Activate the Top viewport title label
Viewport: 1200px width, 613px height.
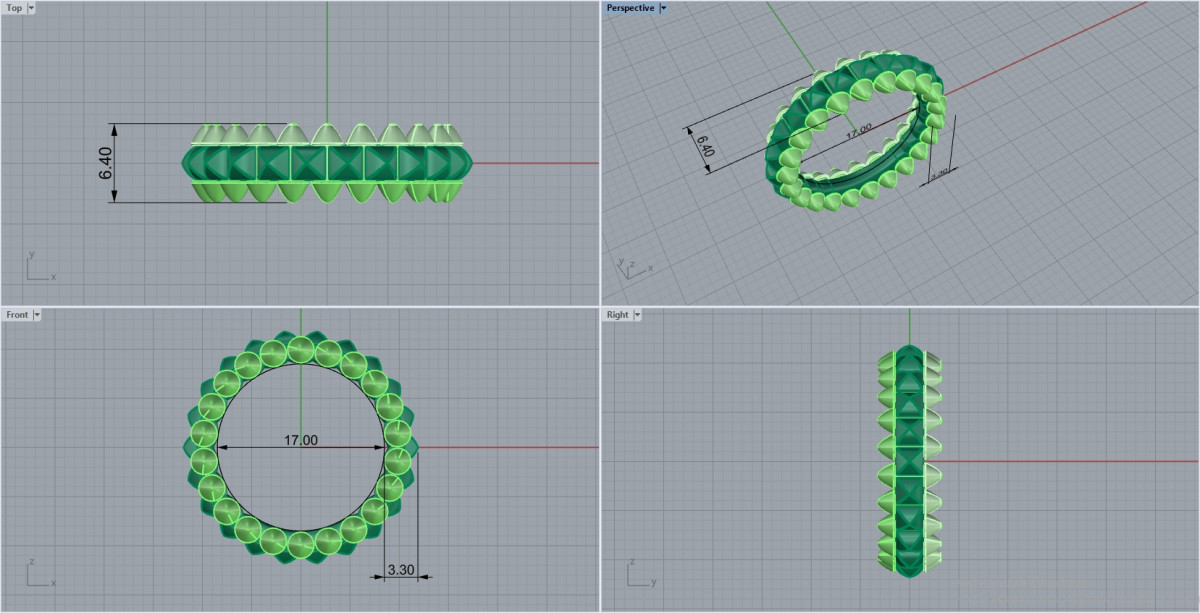click(x=15, y=8)
